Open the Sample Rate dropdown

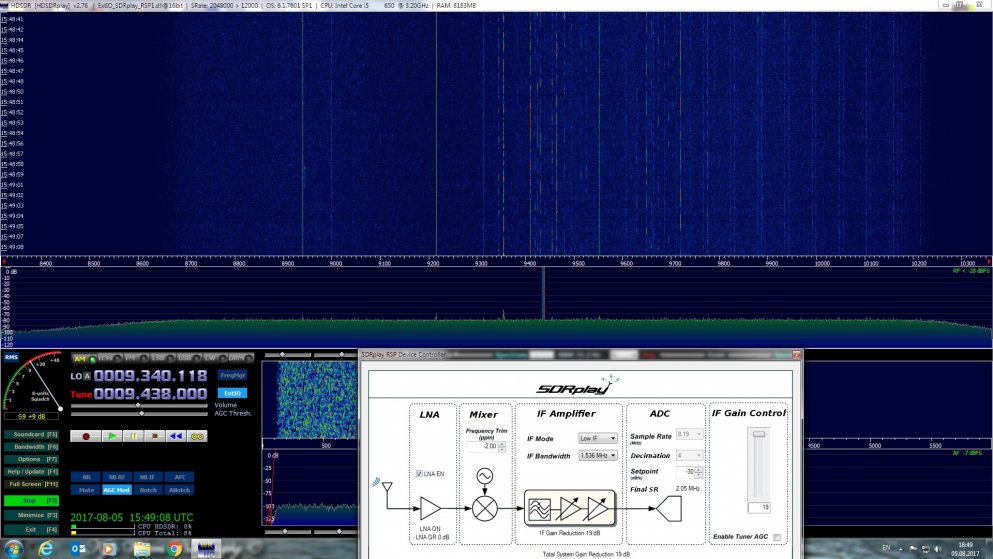tap(690, 434)
